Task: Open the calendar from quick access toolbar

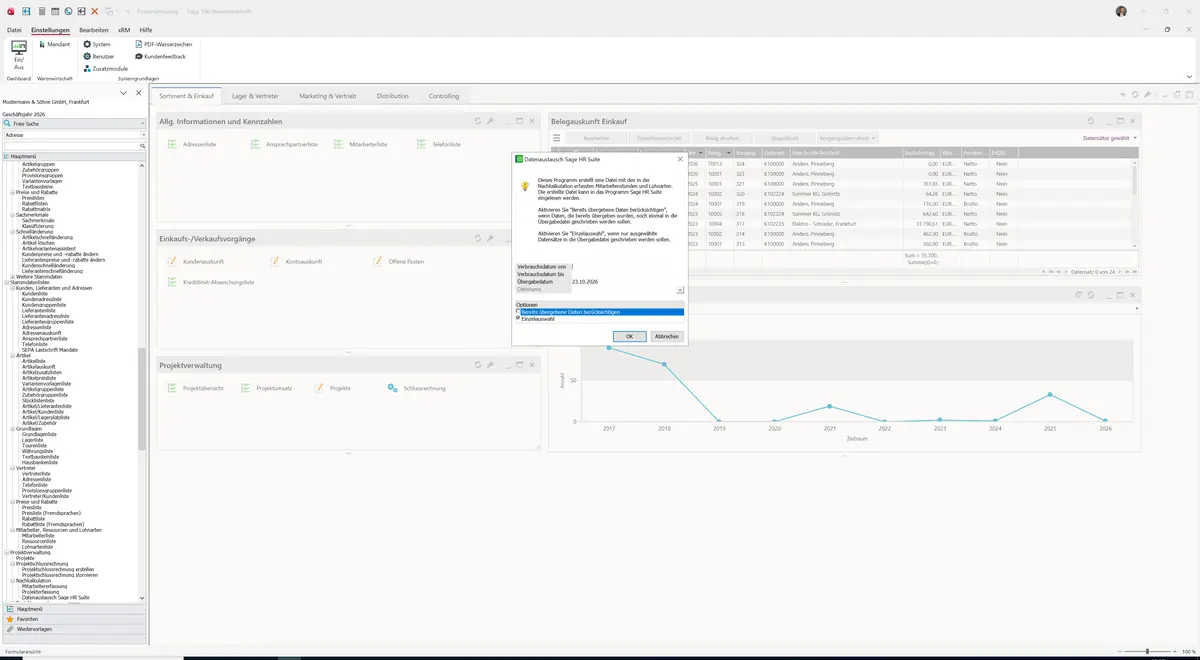Action: coord(54,11)
